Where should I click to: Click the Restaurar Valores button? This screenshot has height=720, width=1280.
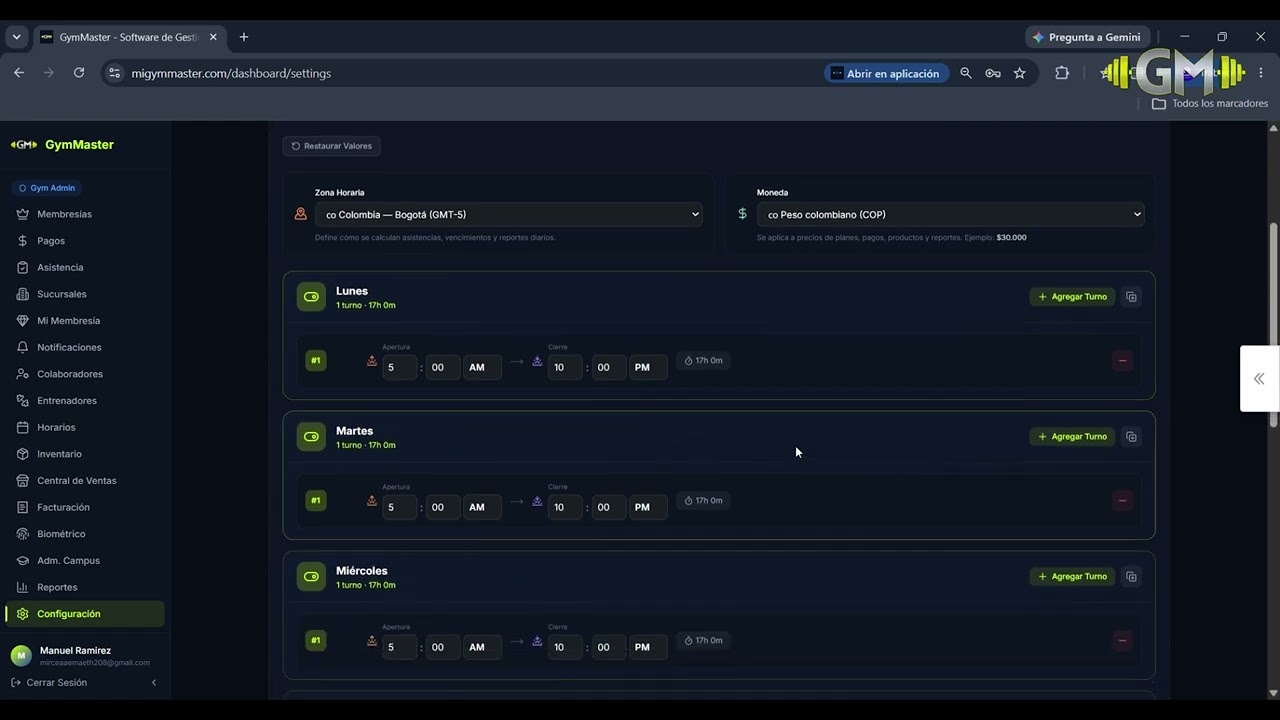pos(331,146)
